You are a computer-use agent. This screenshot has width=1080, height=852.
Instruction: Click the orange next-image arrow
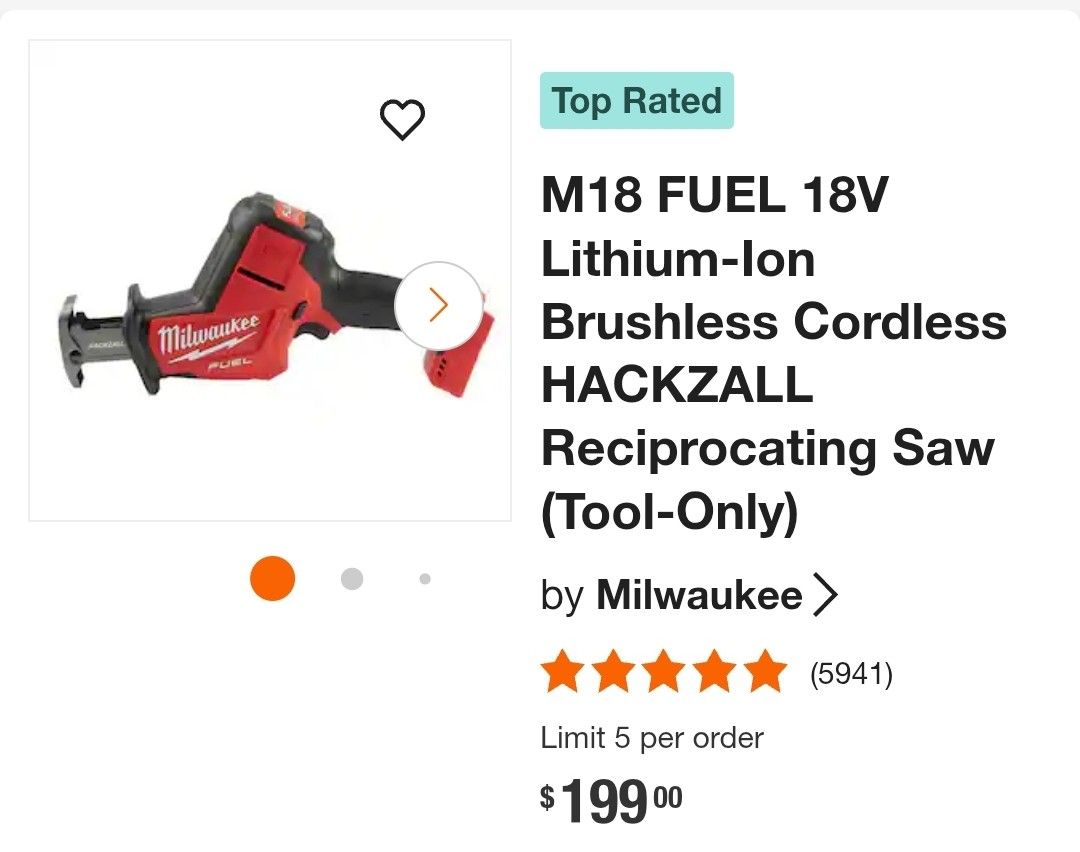click(438, 306)
